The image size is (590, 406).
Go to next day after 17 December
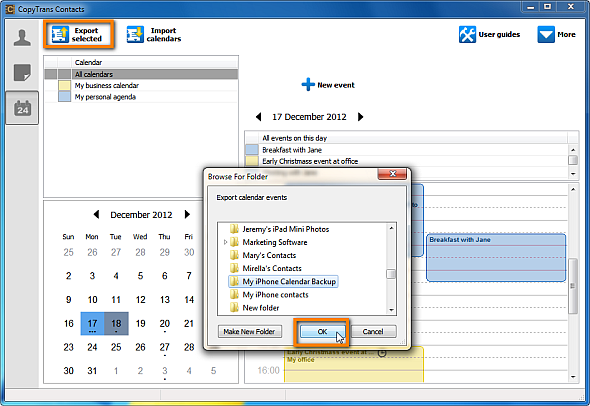pyautogui.click(x=360, y=117)
